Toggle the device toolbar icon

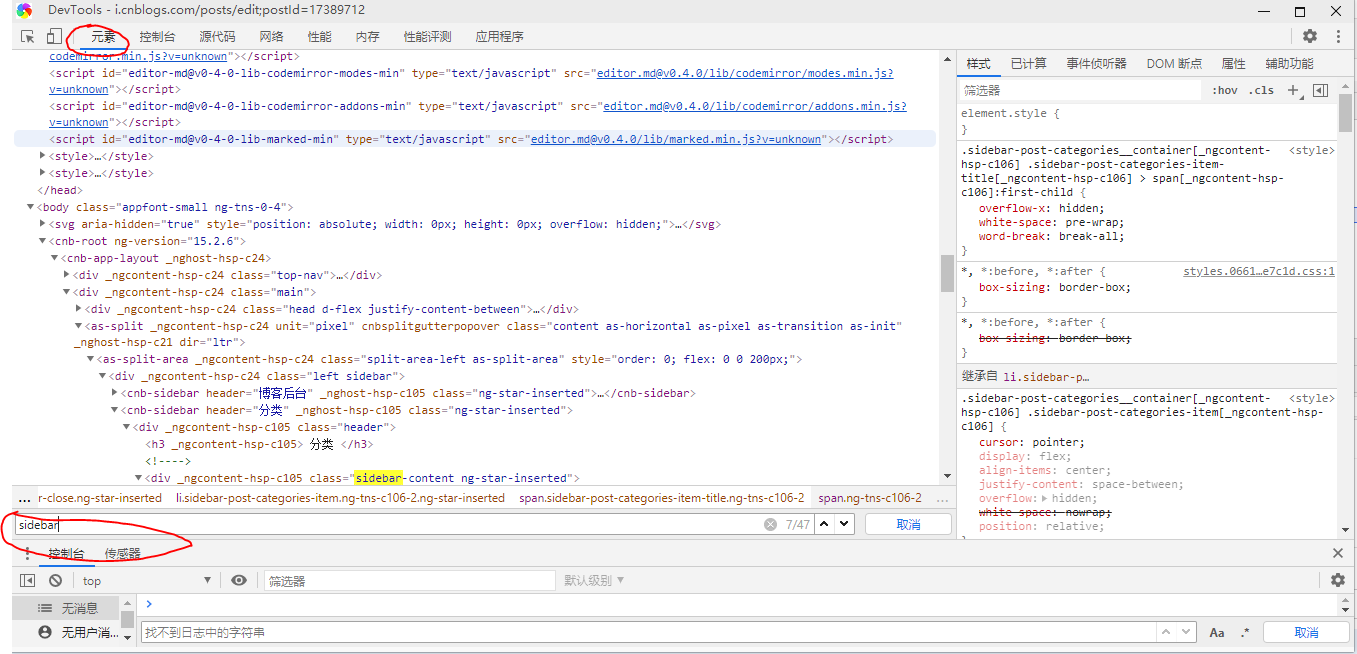[x=53, y=36]
